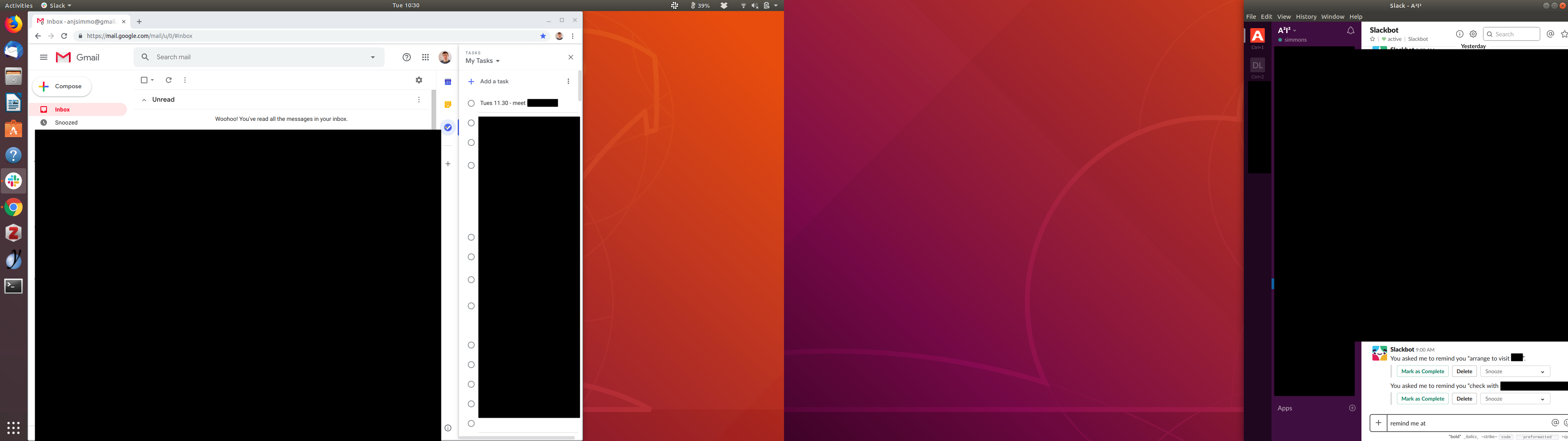Select the Snoozed folder in Gmail

pos(66,123)
